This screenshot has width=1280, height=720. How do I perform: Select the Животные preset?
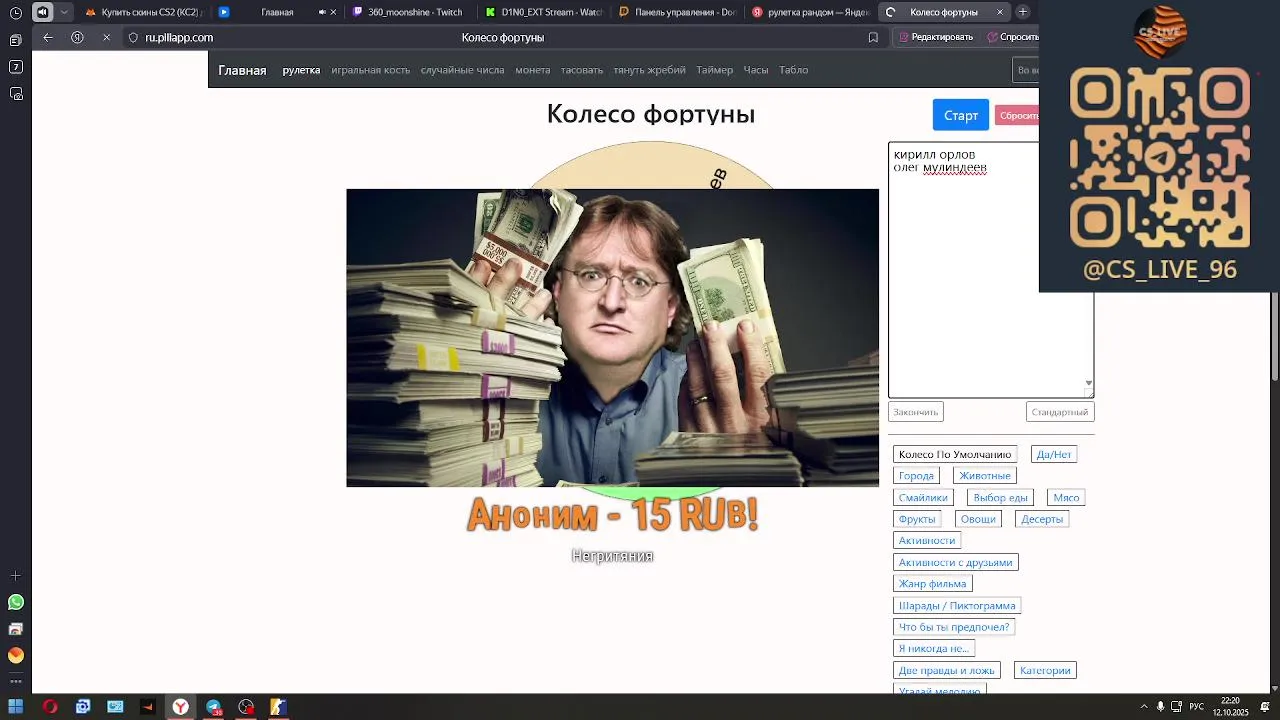pyautogui.click(x=985, y=476)
